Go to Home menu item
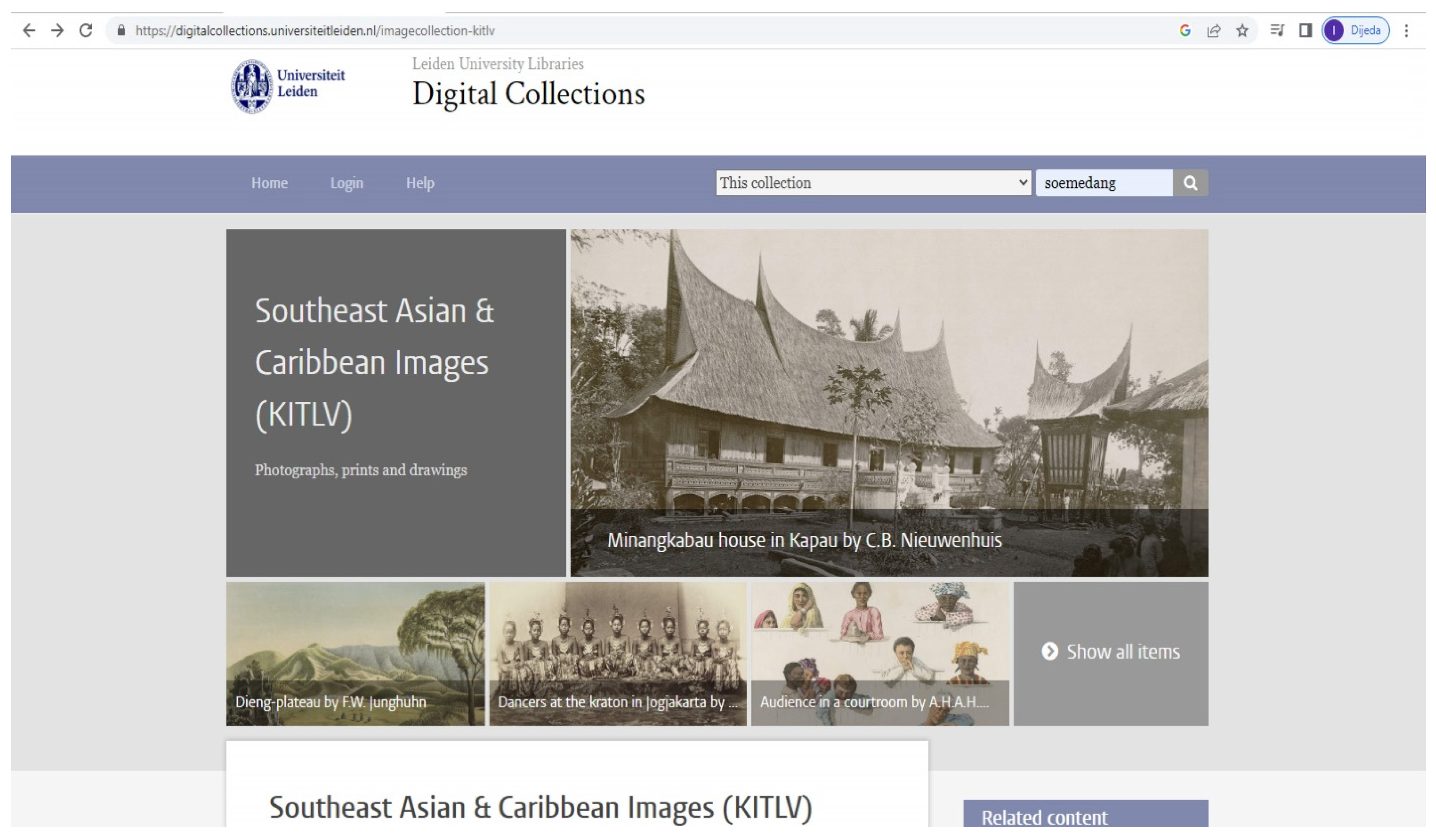 click(269, 183)
